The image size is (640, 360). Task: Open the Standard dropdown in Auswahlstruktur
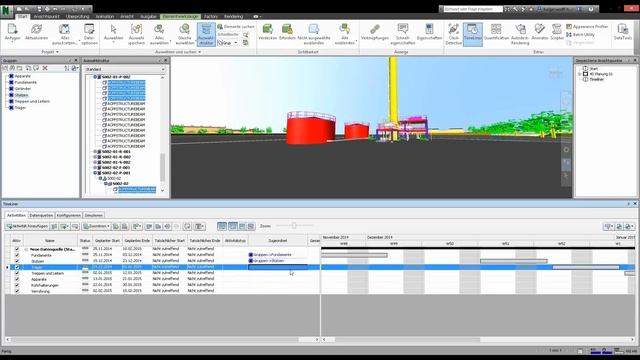point(124,69)
